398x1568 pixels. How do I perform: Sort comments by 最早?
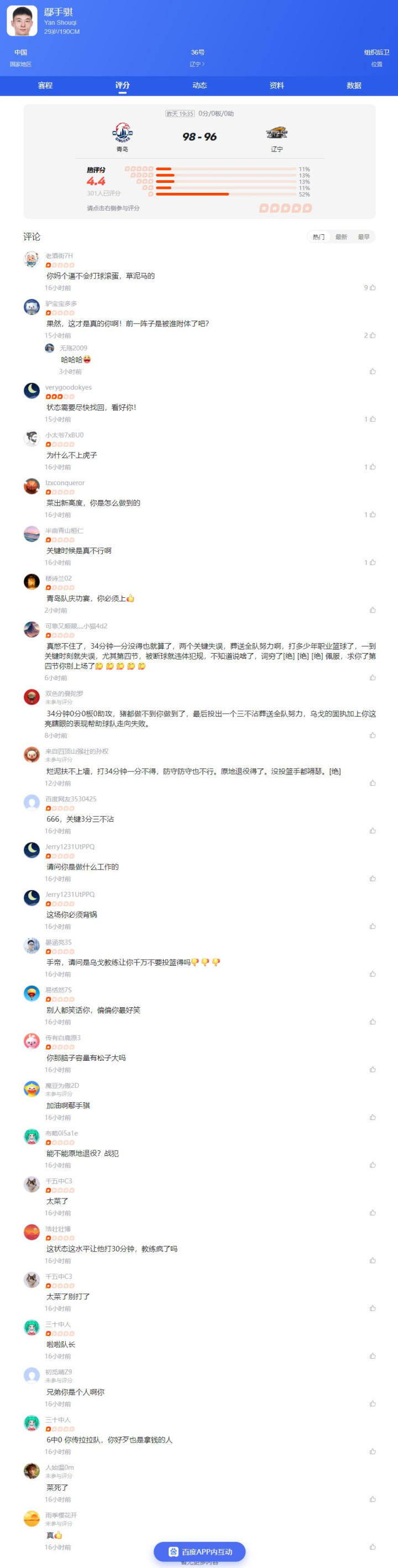pyautogui.click(x=363, y=237)
